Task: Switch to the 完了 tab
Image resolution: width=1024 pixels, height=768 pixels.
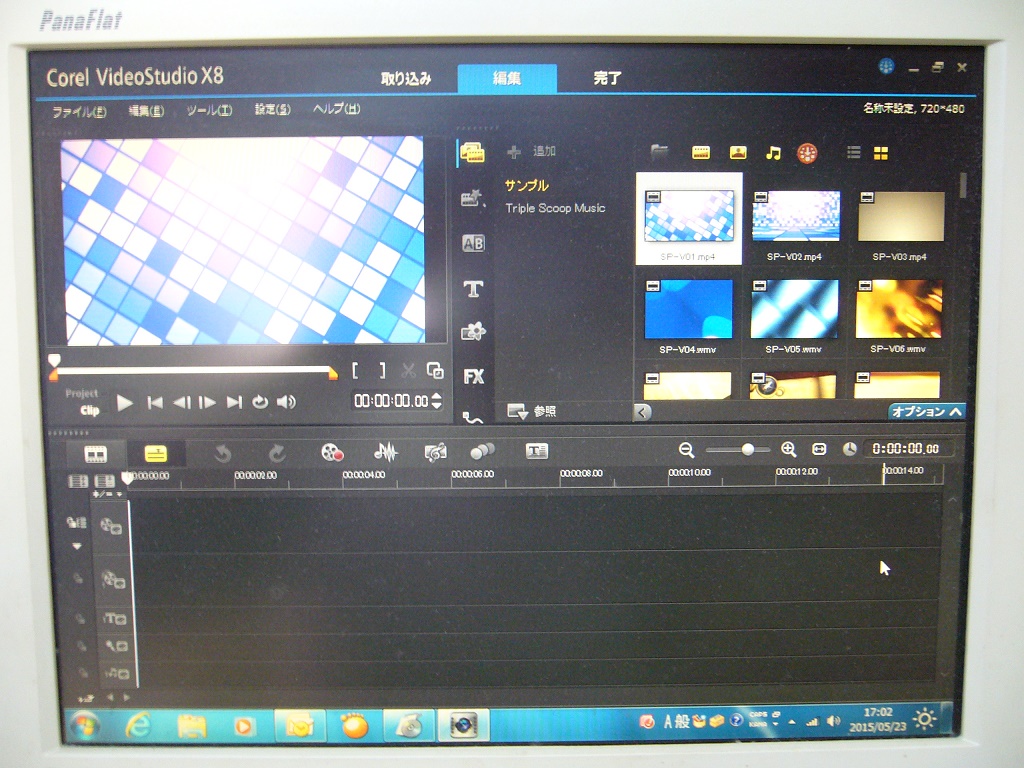Action: 607,78
